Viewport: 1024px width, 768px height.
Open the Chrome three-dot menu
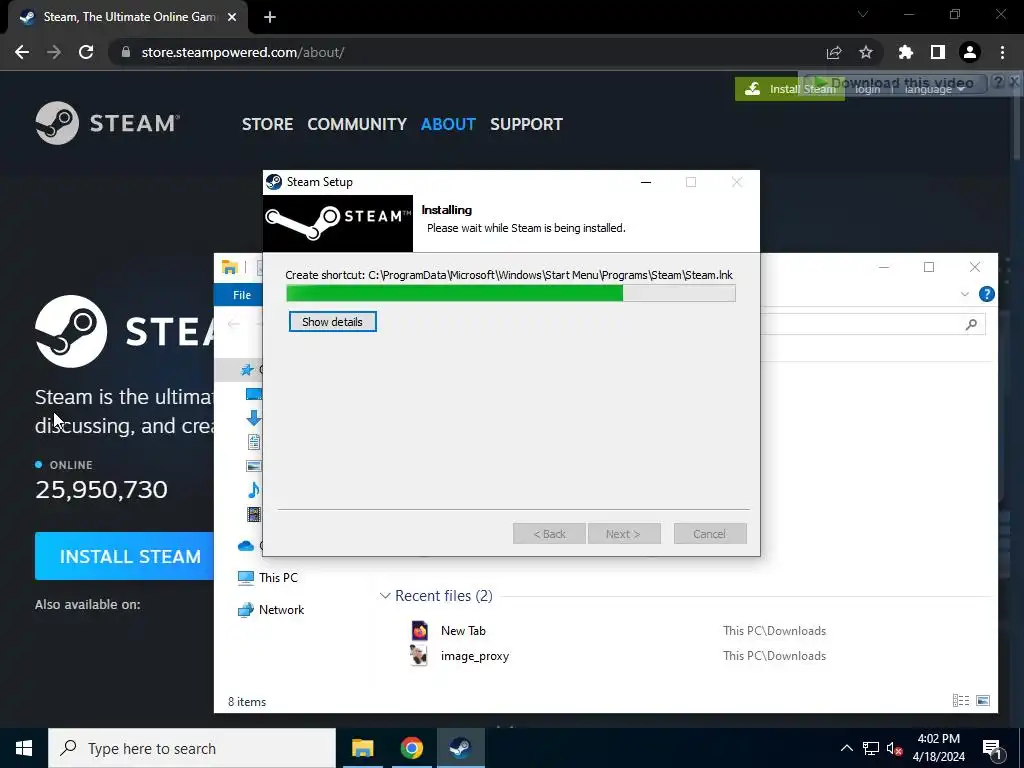(x=1002, y=52)
